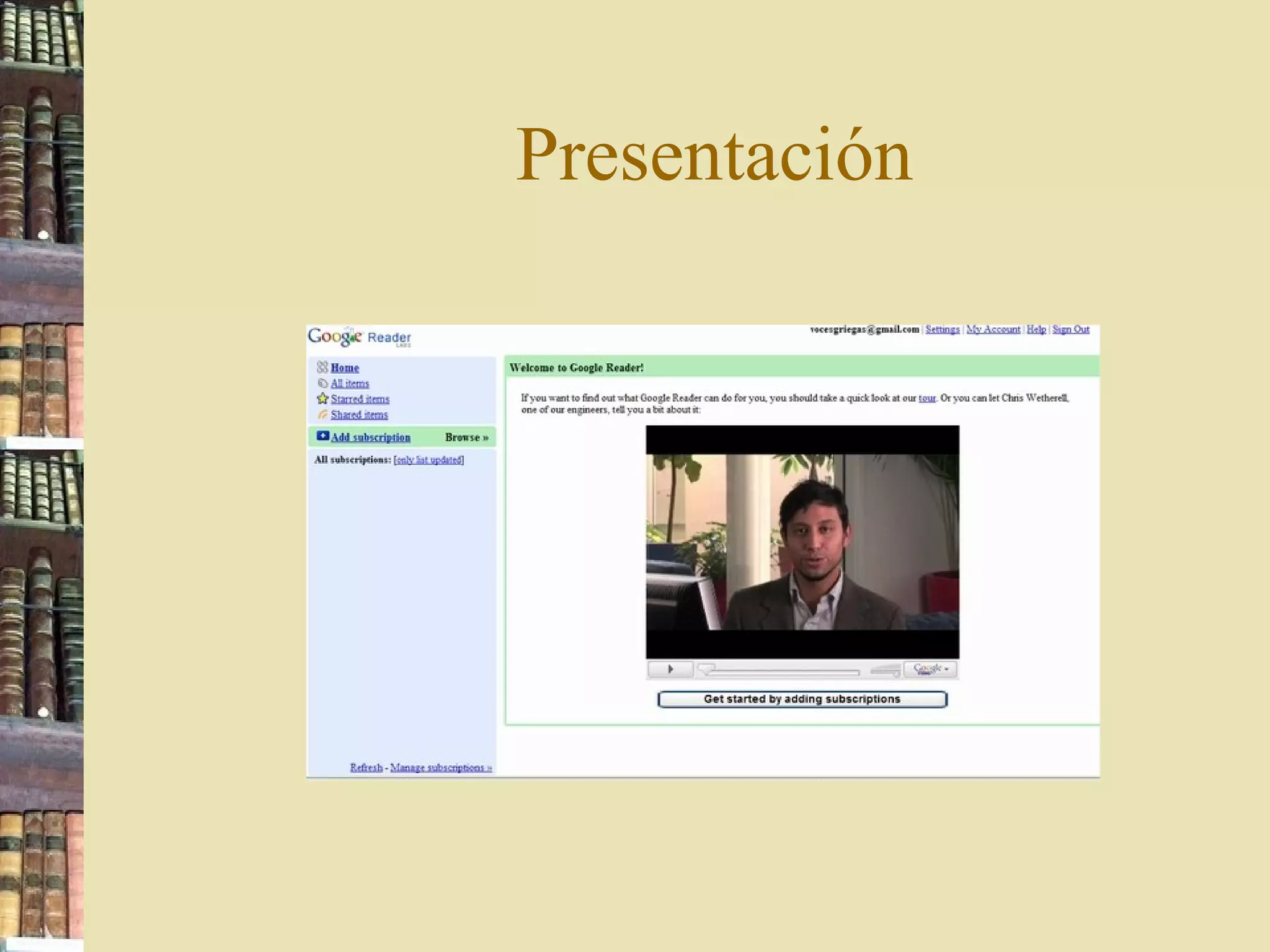This screenshot has width=1270, height=952.
Task: Open Help link in header
Action: click(1036, 329)
